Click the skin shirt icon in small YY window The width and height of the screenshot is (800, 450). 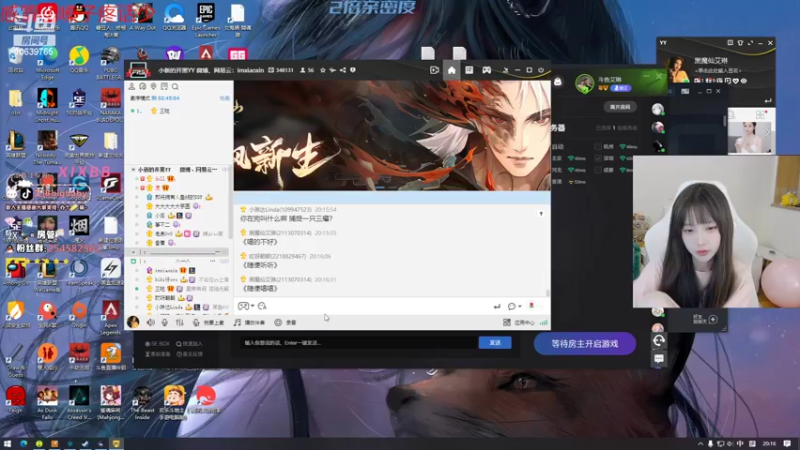coord(740,43)
